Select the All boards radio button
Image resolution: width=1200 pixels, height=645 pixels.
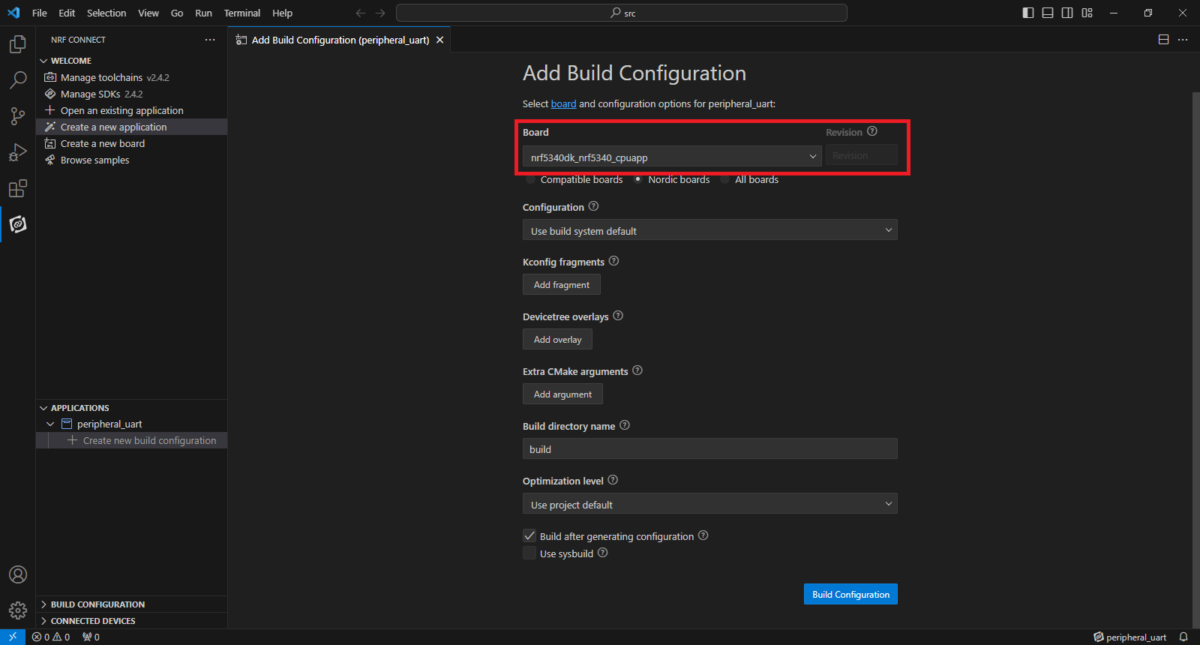click(x=725, y=180)
